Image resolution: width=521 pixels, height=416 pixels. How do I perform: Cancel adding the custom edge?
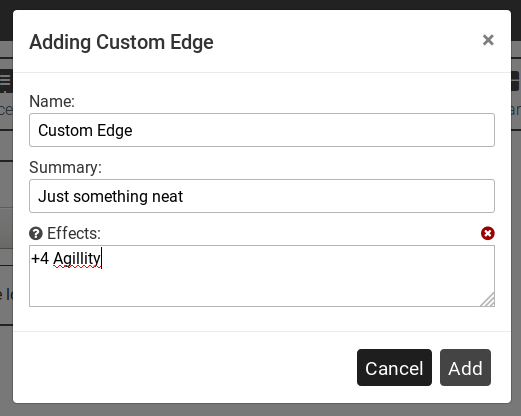point(394,368)
